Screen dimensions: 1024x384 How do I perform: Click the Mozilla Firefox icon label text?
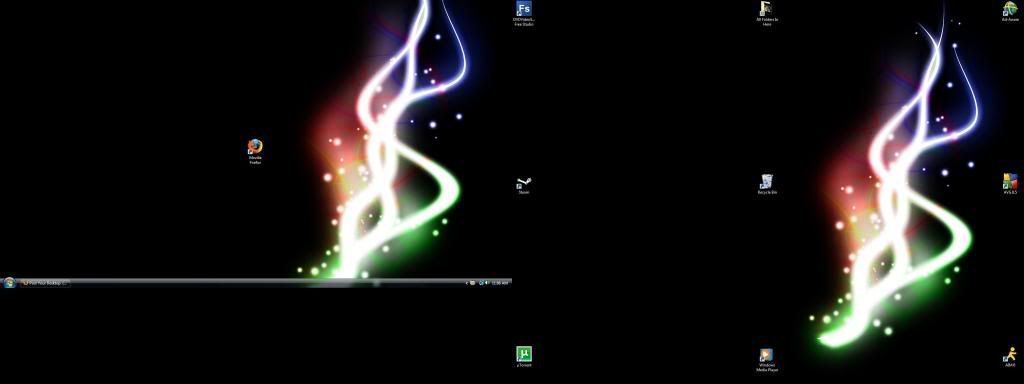click(x=255, y=160)
